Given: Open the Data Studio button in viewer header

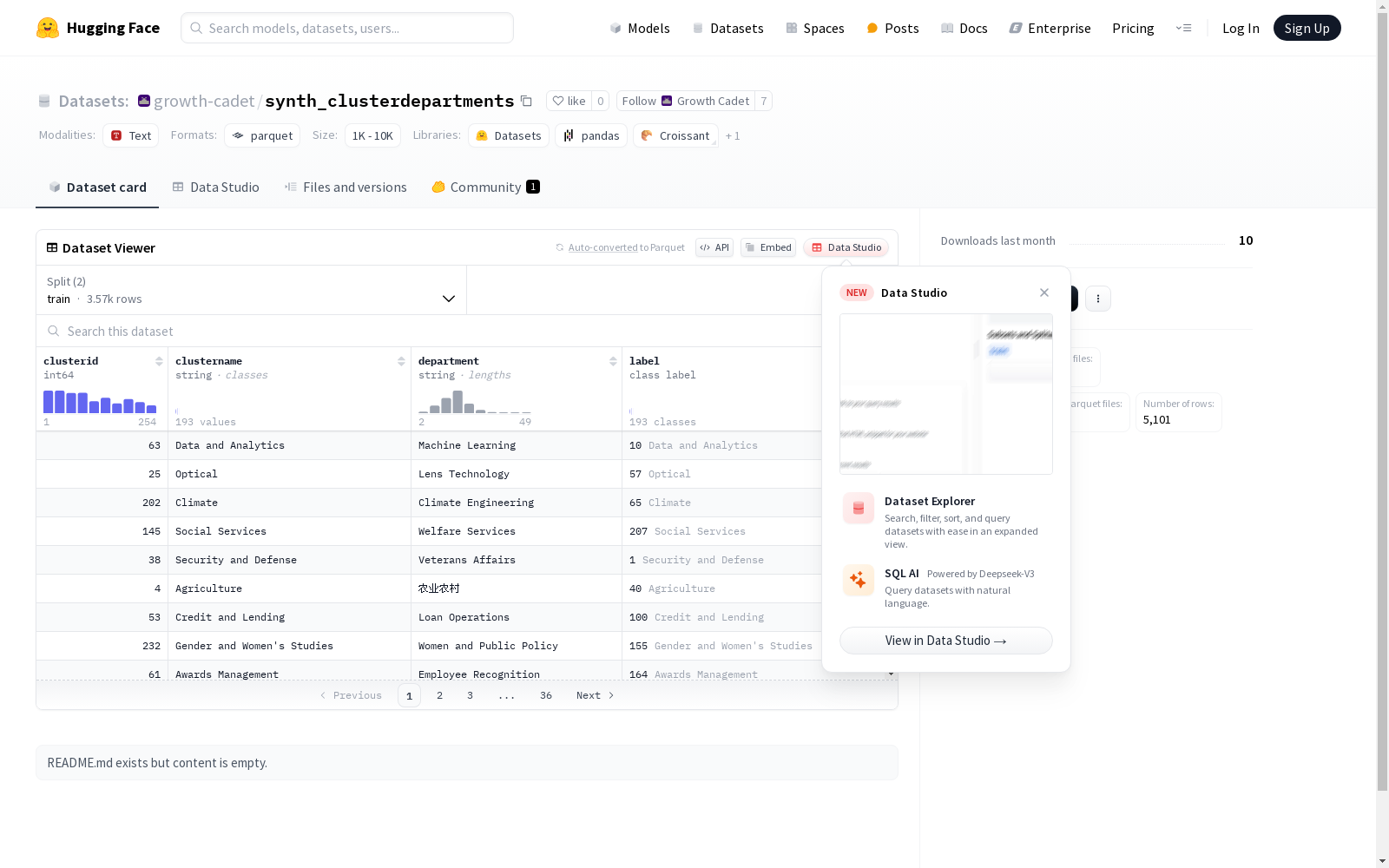Looking at the screenshot, I should click(846, 247).
